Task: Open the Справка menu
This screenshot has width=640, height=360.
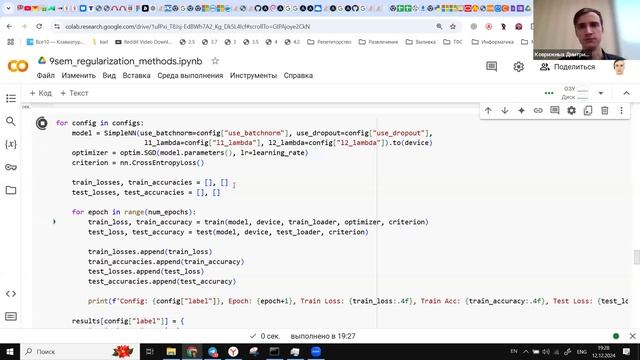Action: (x=298, y=76)
